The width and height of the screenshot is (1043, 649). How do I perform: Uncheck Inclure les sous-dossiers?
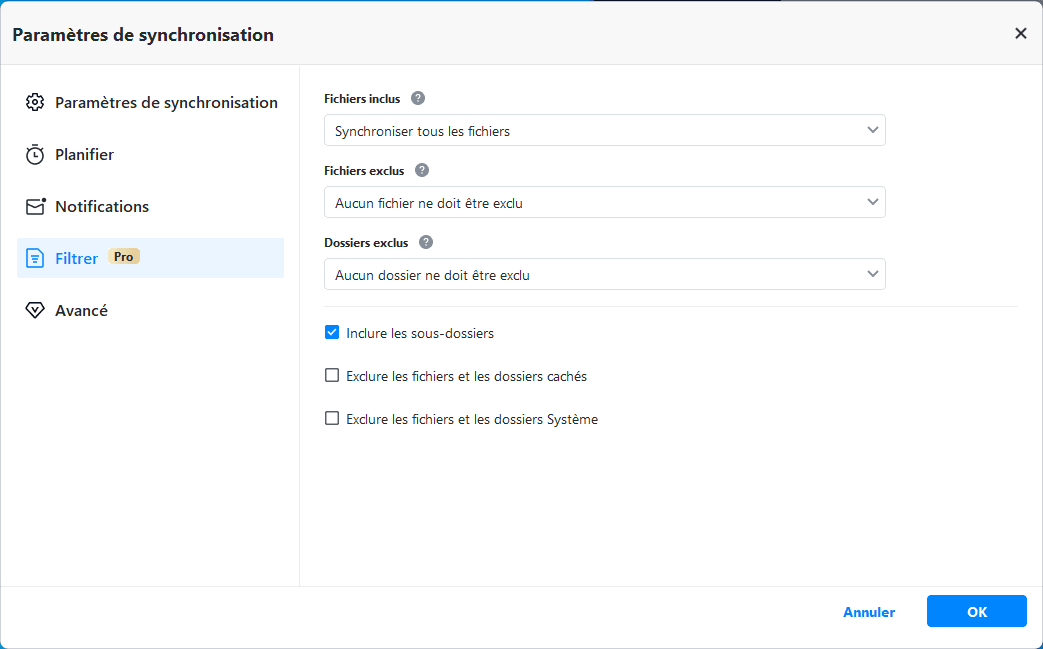332,333
